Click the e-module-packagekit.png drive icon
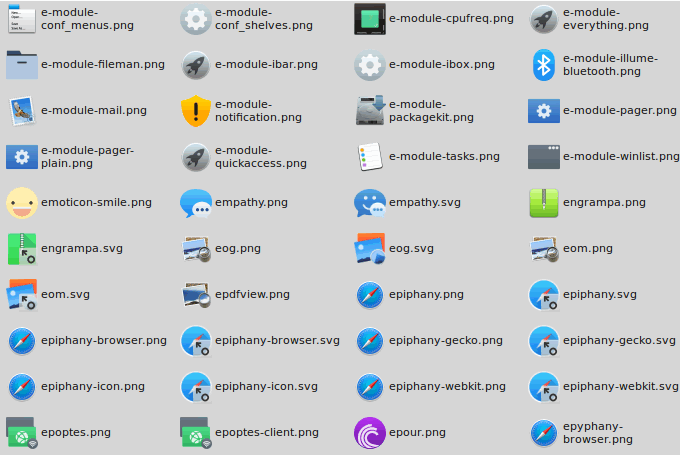The image size is (680, 455). tap(370, 111)
